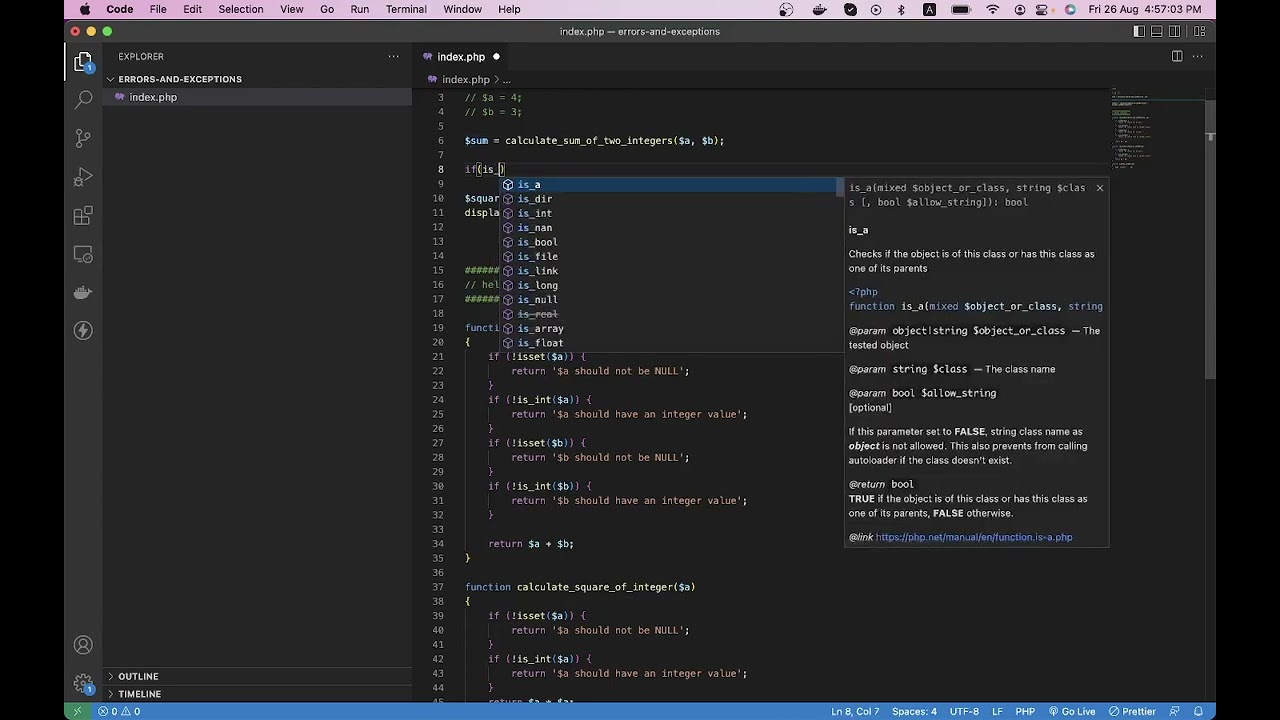Toggle primary side bar layout icon
Viewport: 1280px width, 720px height.
1139,31
